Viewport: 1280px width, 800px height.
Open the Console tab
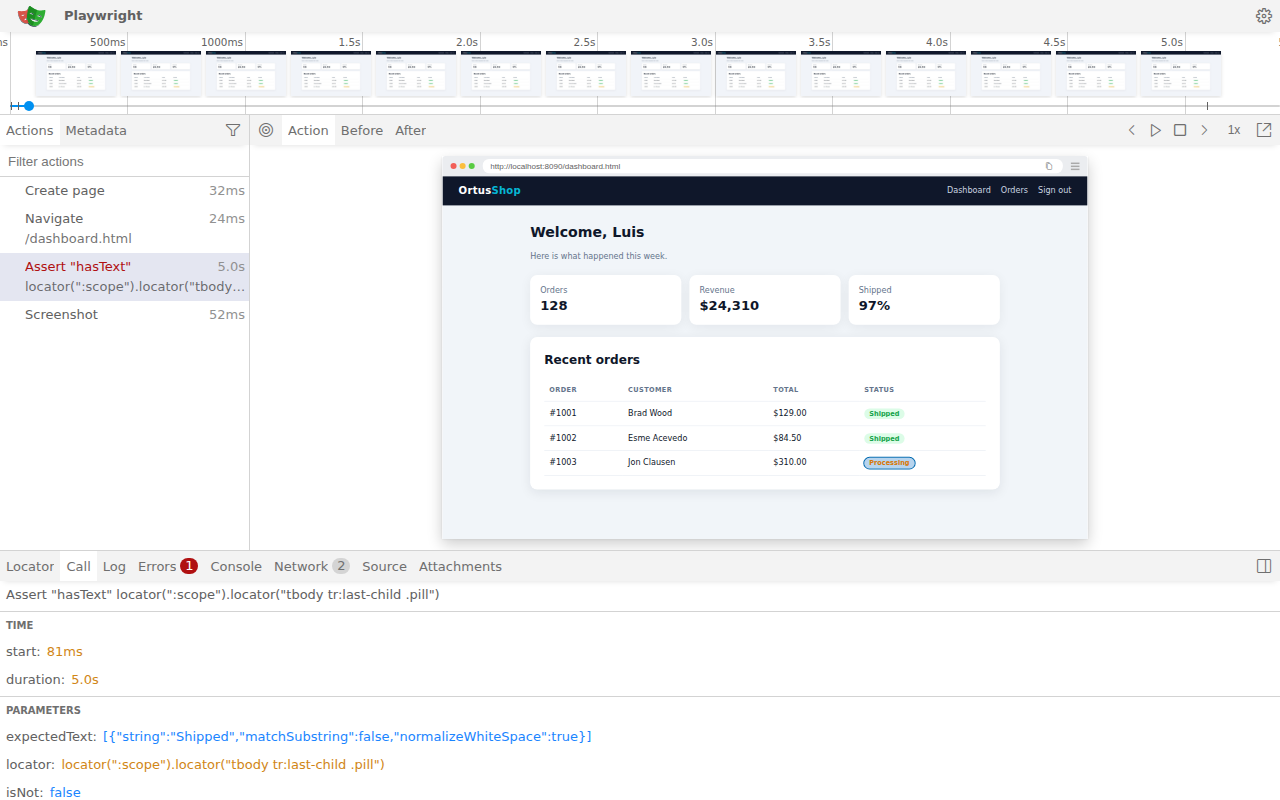236,566
